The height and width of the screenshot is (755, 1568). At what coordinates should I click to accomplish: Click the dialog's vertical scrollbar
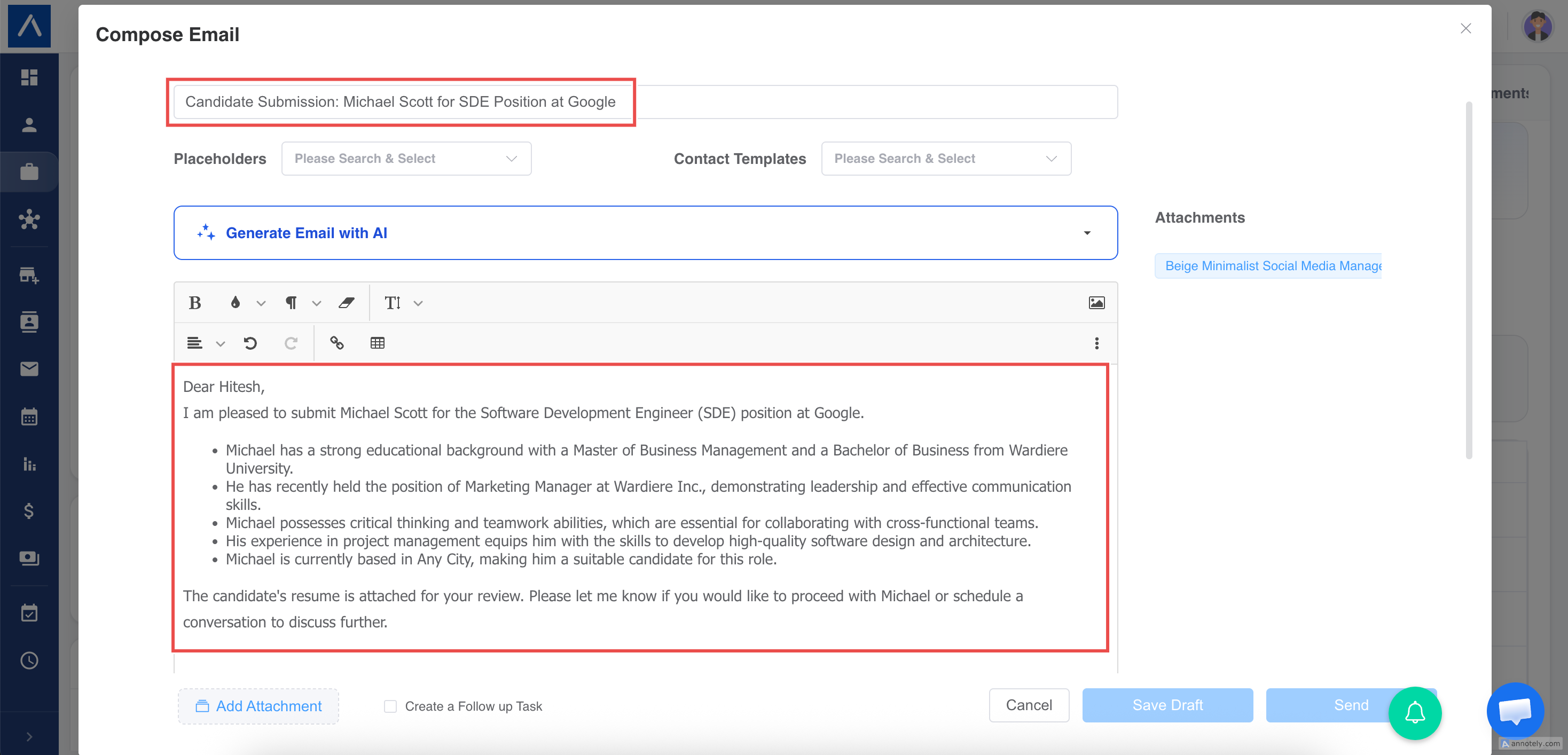1469,280
